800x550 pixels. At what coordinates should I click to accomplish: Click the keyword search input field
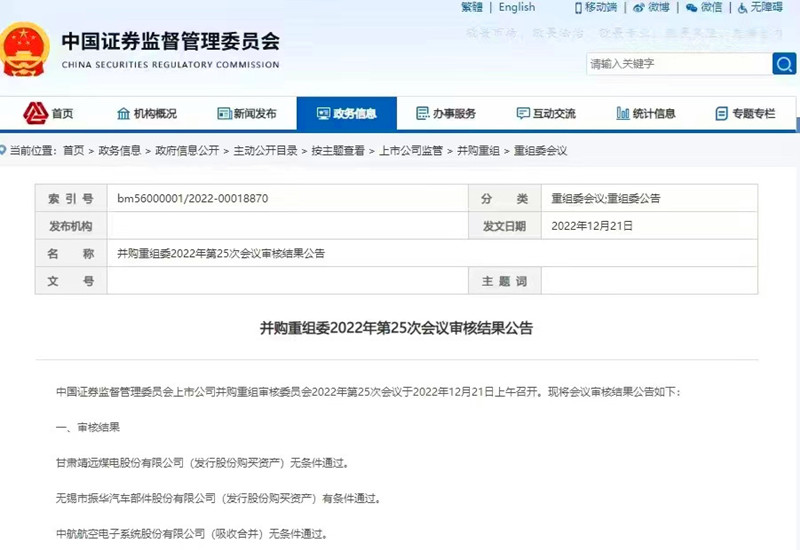[677, 63]
